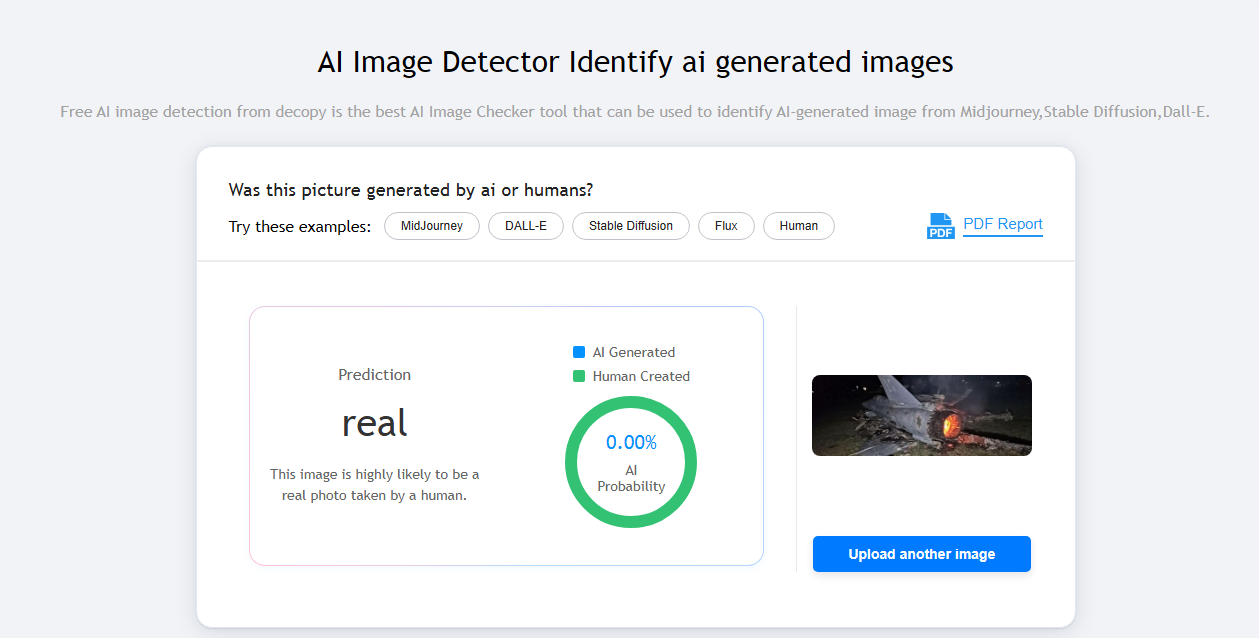Screen dimensions: 1259x638
Task: Click the Prediction label
Action: [375, 375]
